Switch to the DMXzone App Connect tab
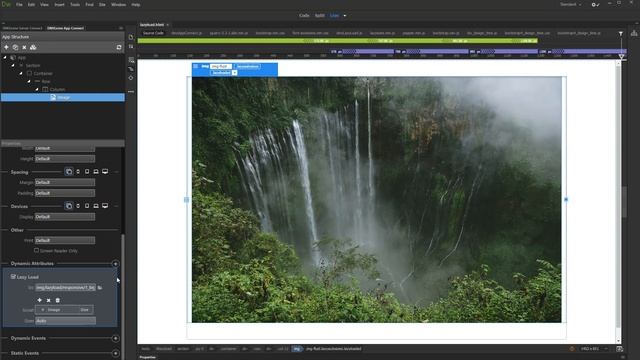 point(65,28)
